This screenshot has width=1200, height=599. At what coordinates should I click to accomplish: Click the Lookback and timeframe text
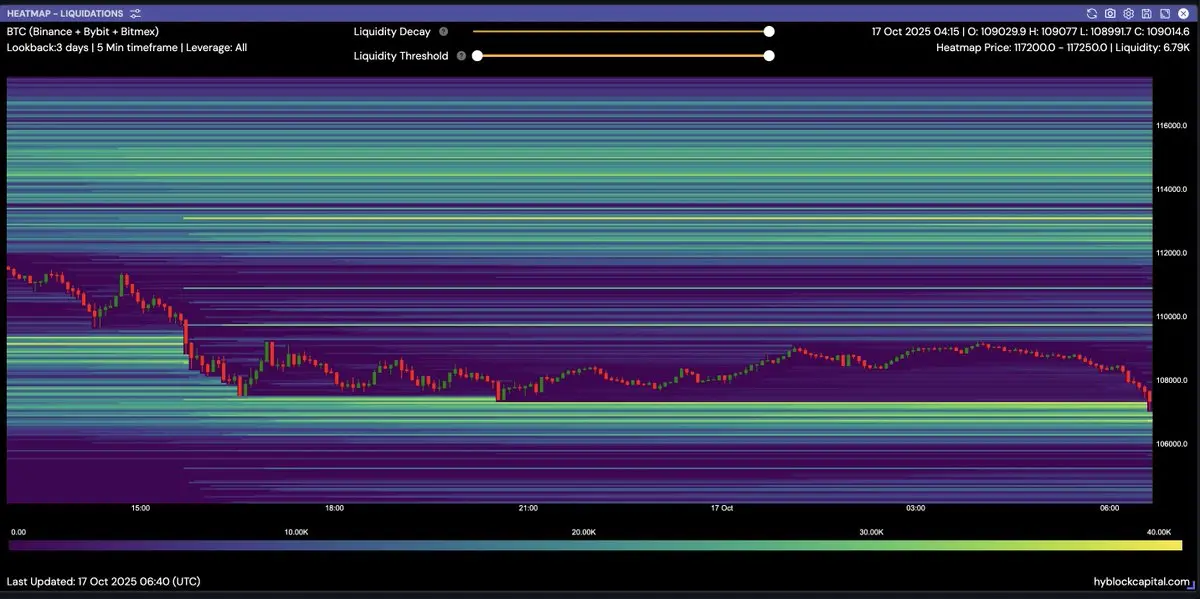127,47
